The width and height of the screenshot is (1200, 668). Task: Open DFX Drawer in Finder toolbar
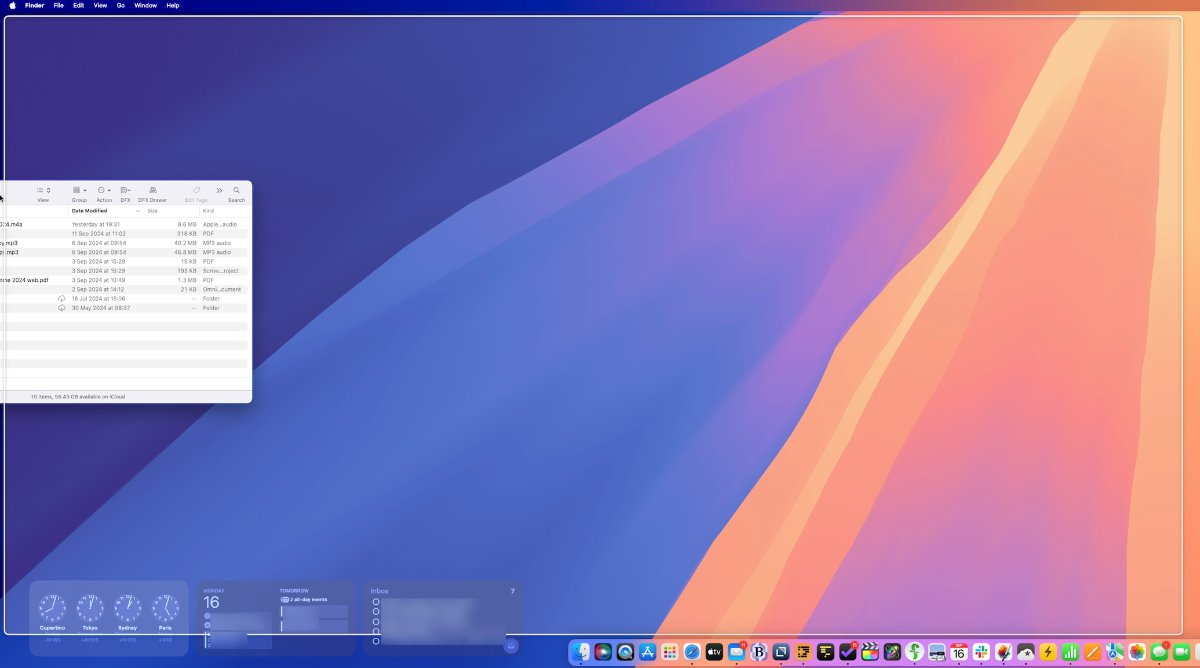tap(152, 190)
